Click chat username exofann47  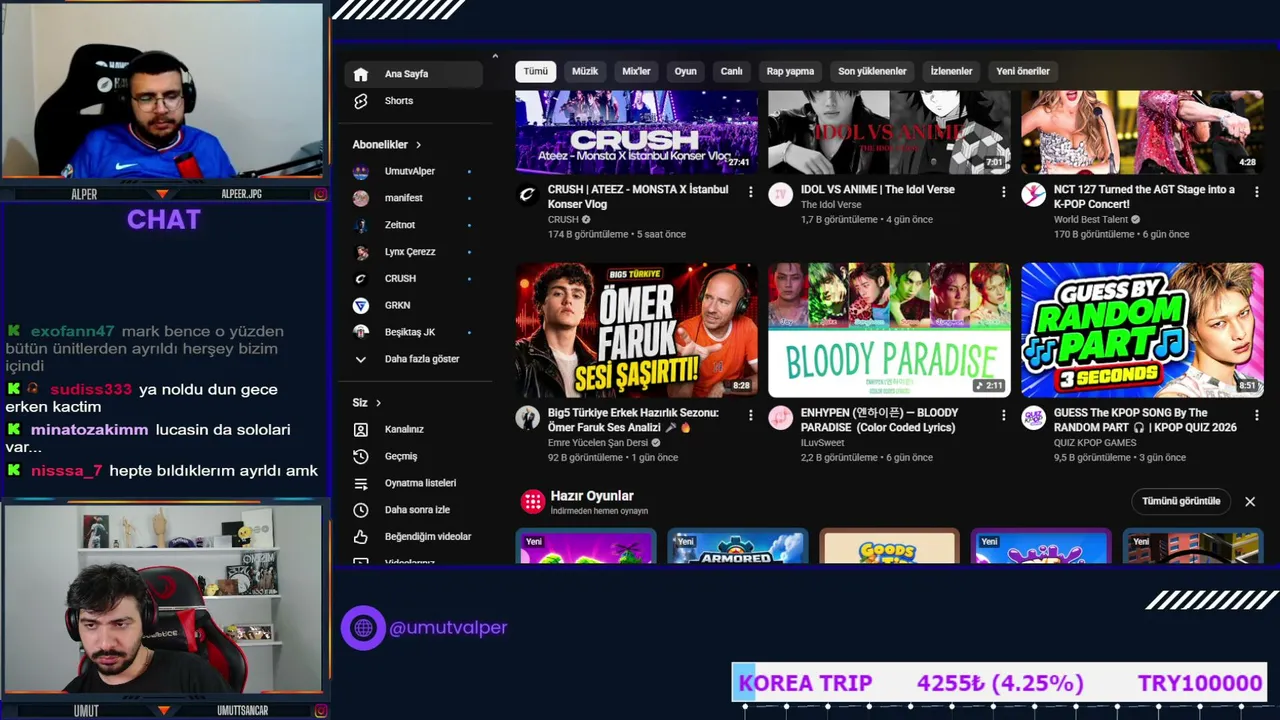[x=72, y=331]
